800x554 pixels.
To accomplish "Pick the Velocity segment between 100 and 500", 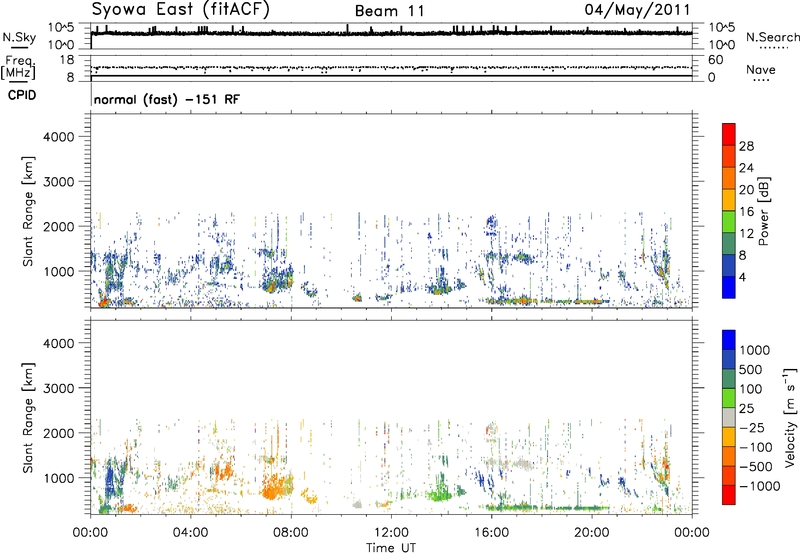I will 729,379.
